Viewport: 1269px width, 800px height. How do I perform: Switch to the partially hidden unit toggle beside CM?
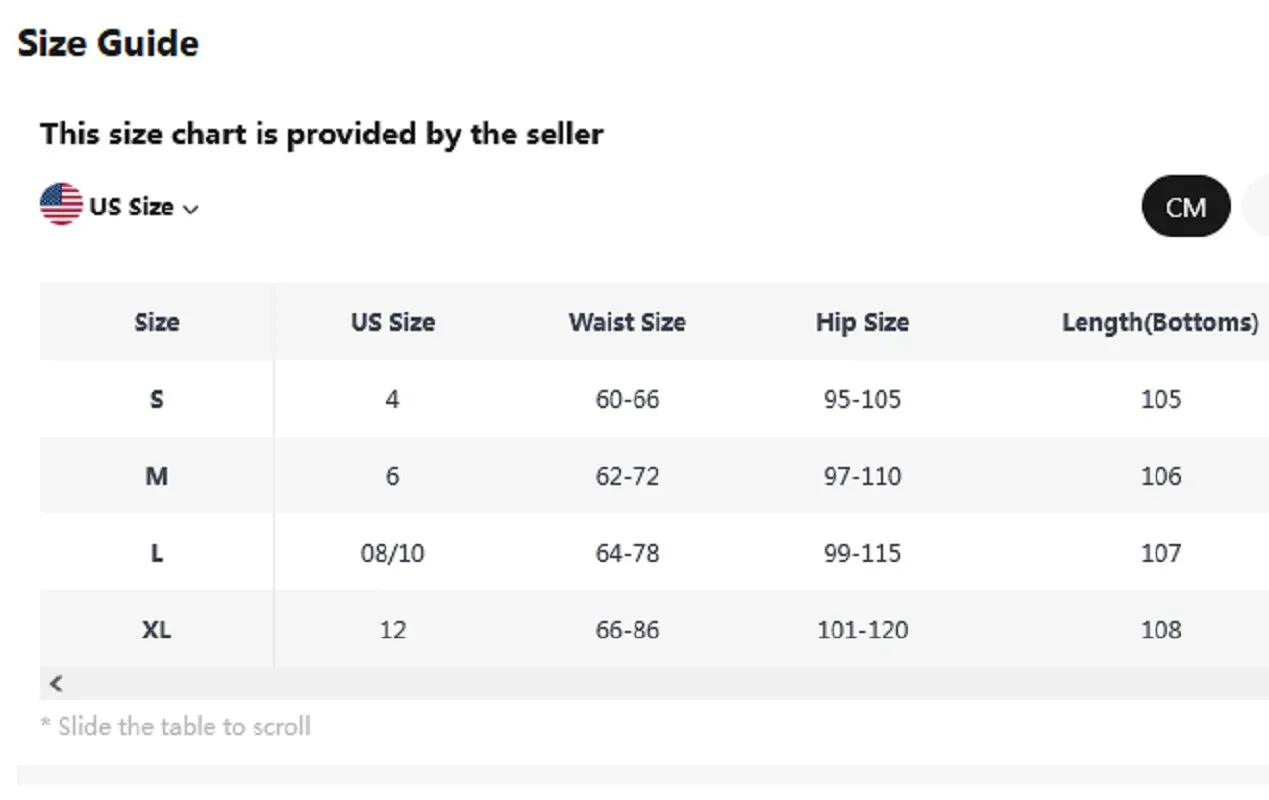[x=1256, y=206]
